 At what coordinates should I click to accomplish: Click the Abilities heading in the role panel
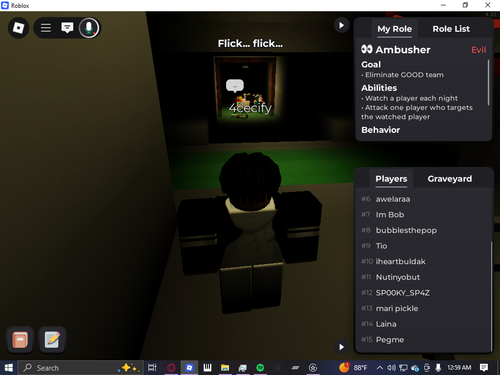point(379,88)
